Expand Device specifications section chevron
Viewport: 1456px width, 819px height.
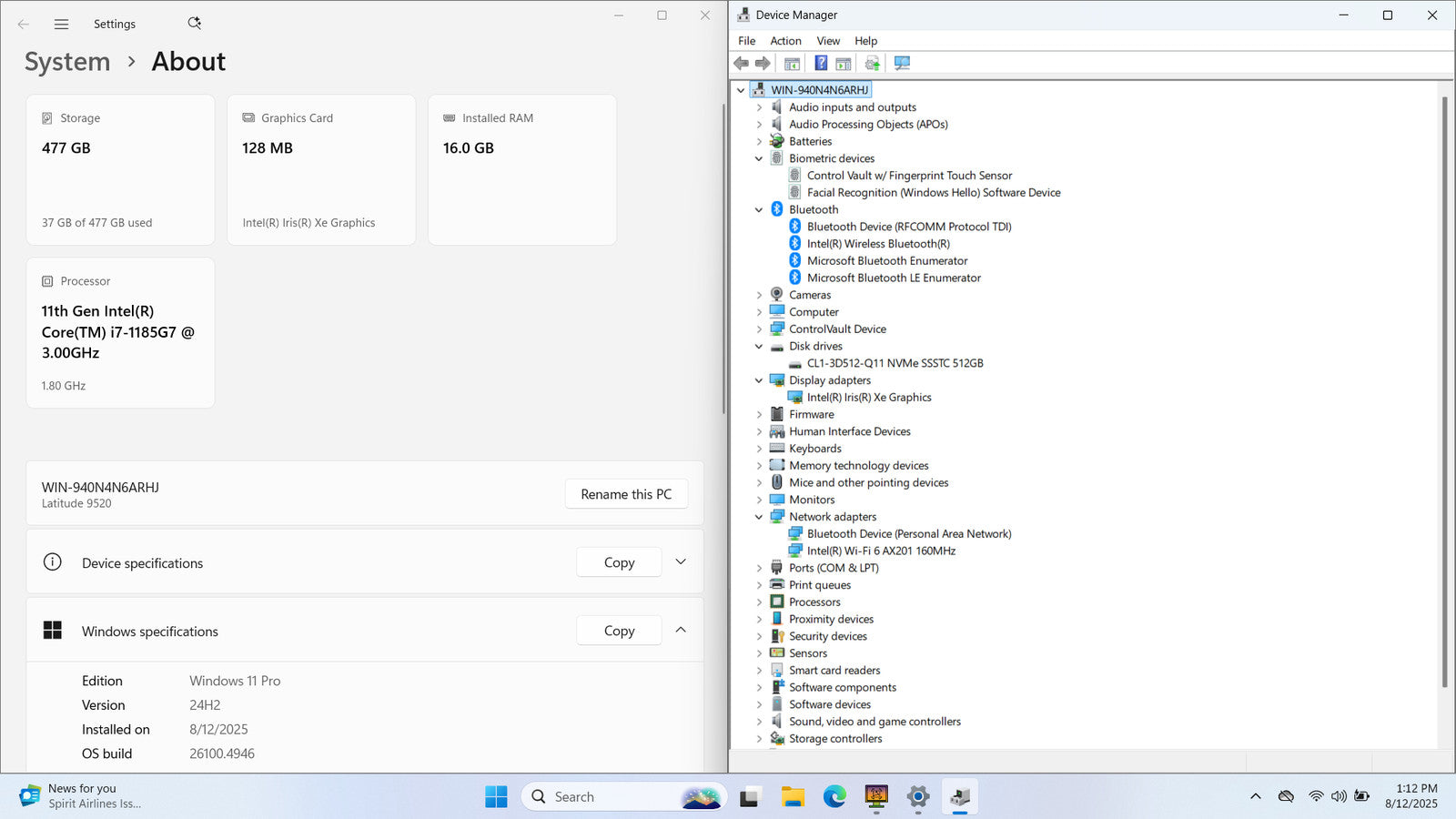pyautogui.click(x=681, y=562)
